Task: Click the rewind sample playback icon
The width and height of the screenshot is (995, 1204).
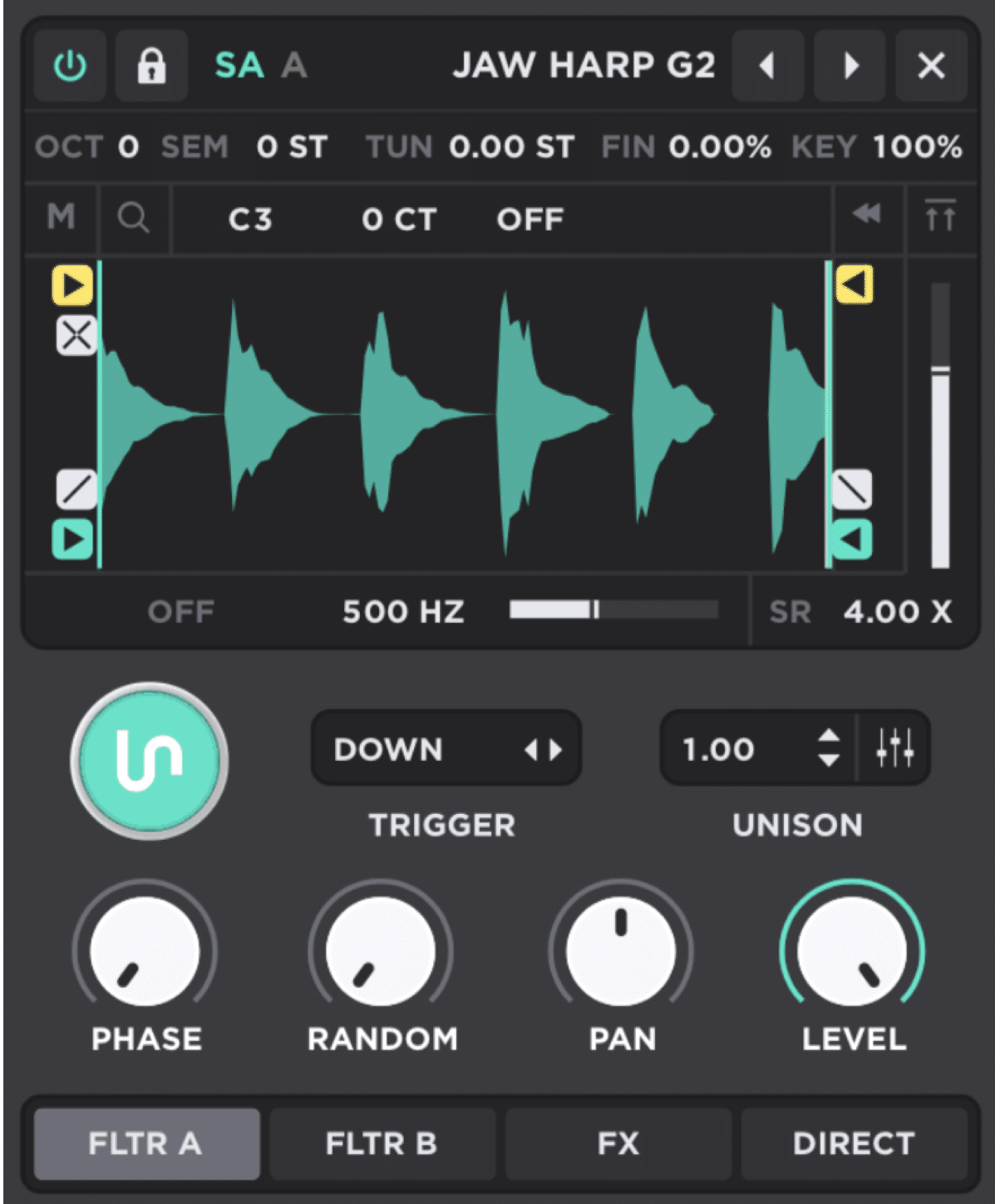Action: pos(866,215)
